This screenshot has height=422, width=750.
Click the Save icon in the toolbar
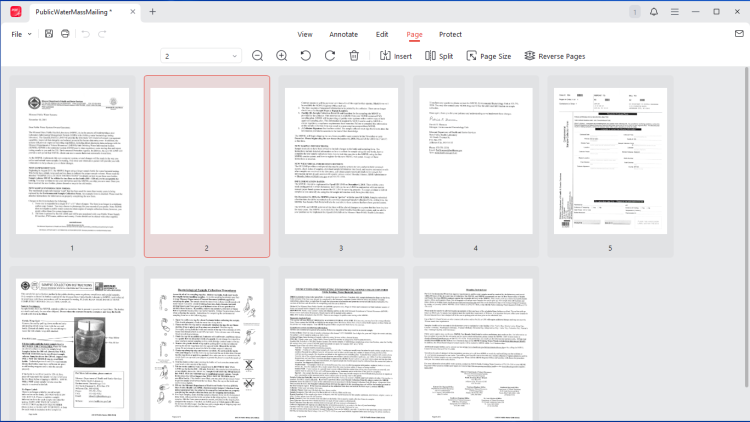pyautogui.click(x=49, y=34)
